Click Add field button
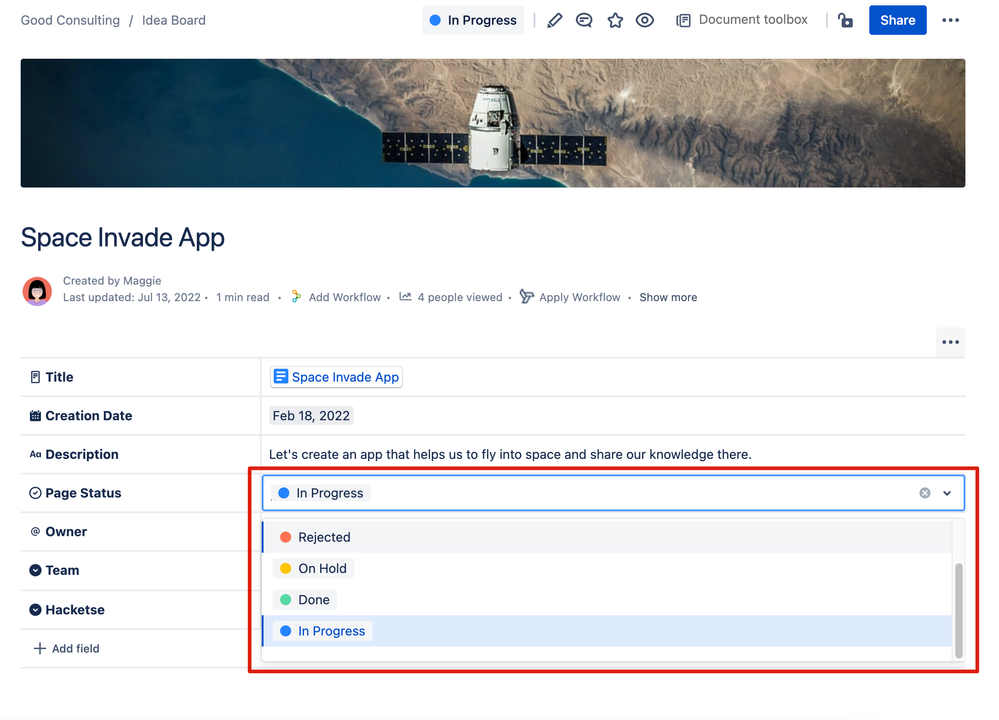This screenshot has width=999, height=720. (x=67, y=649)
